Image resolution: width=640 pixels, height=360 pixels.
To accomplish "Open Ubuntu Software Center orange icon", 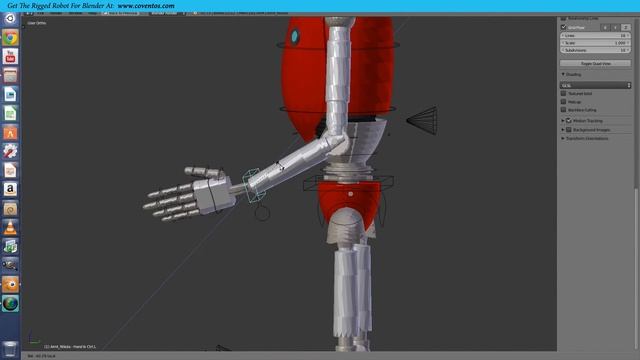I will click(x=10, y=132).
